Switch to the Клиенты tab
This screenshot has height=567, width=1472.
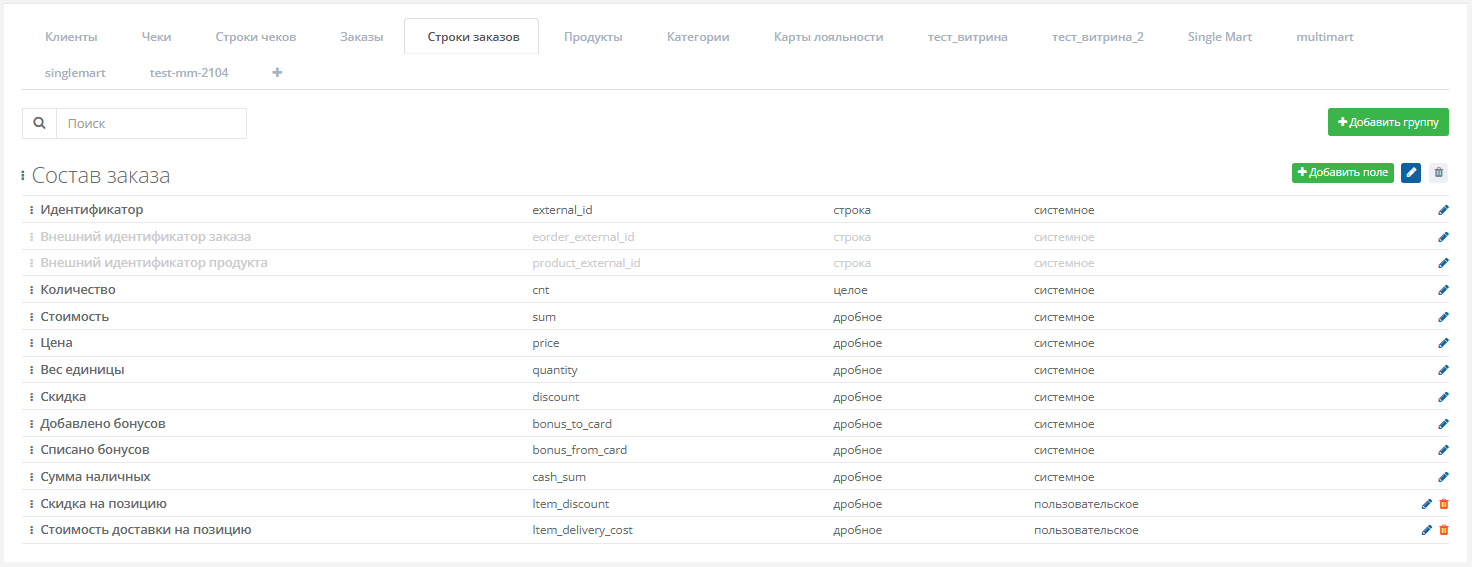coord(71,37)
